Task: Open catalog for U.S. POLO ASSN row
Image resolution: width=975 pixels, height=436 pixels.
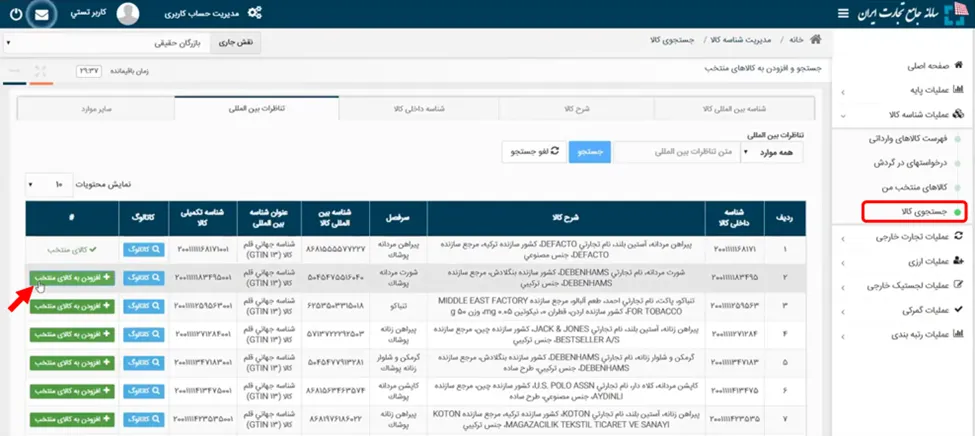Action: (144, 391)
